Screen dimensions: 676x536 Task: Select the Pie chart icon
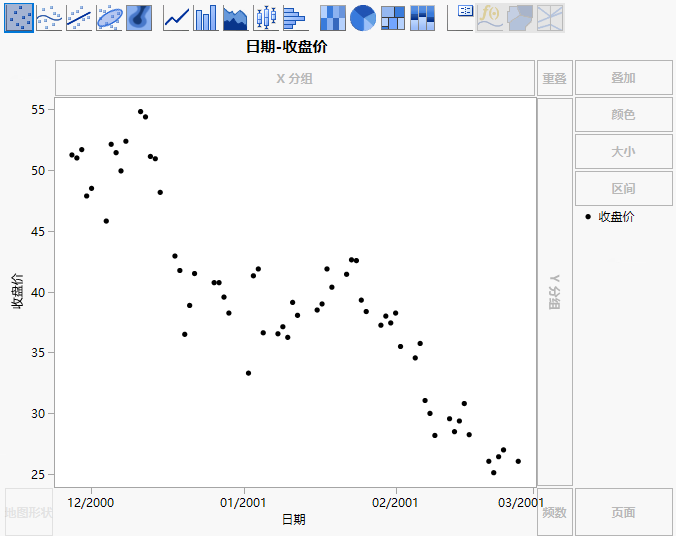tap(362, 17)
